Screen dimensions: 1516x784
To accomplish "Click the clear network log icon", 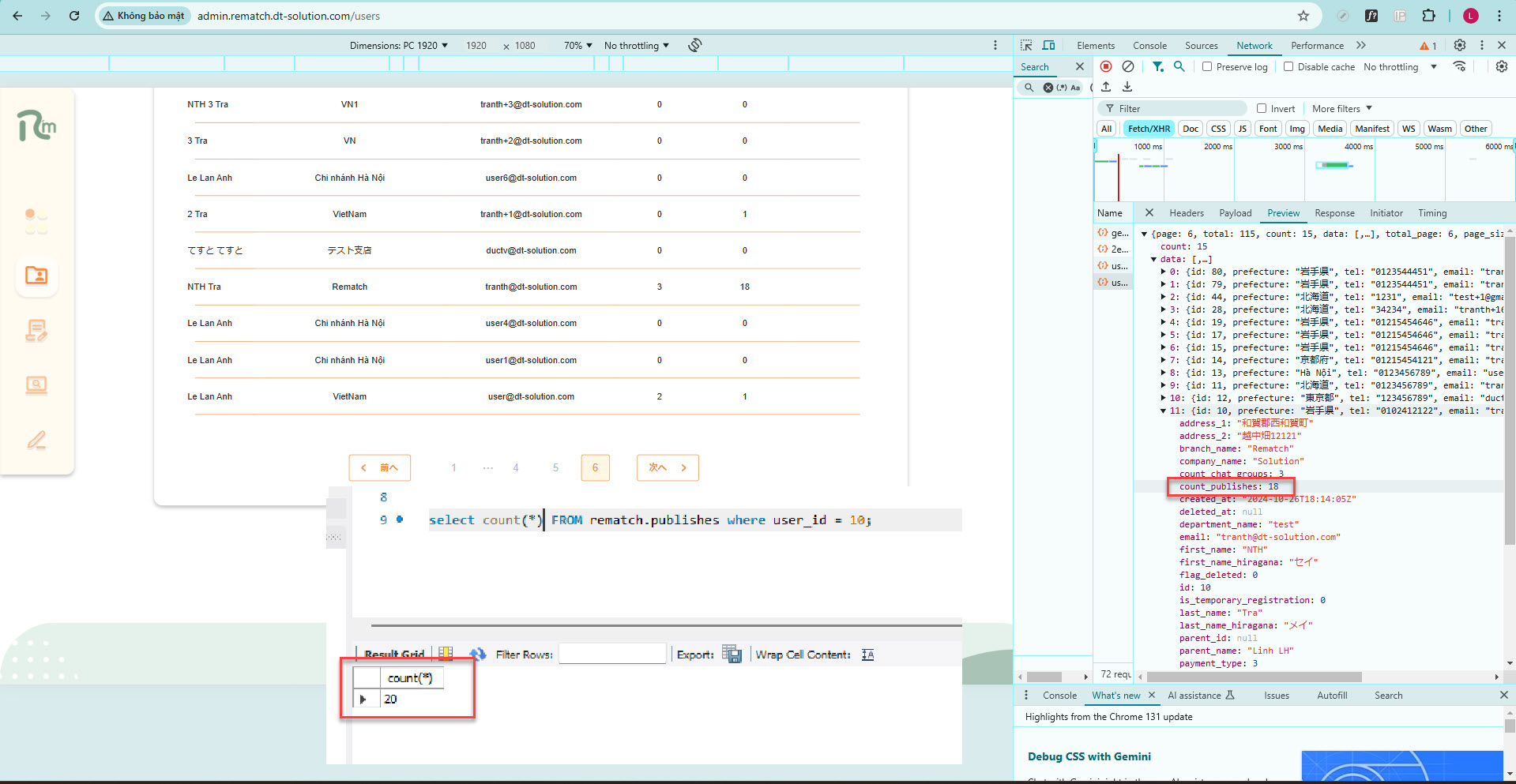I will [1128, 67].
